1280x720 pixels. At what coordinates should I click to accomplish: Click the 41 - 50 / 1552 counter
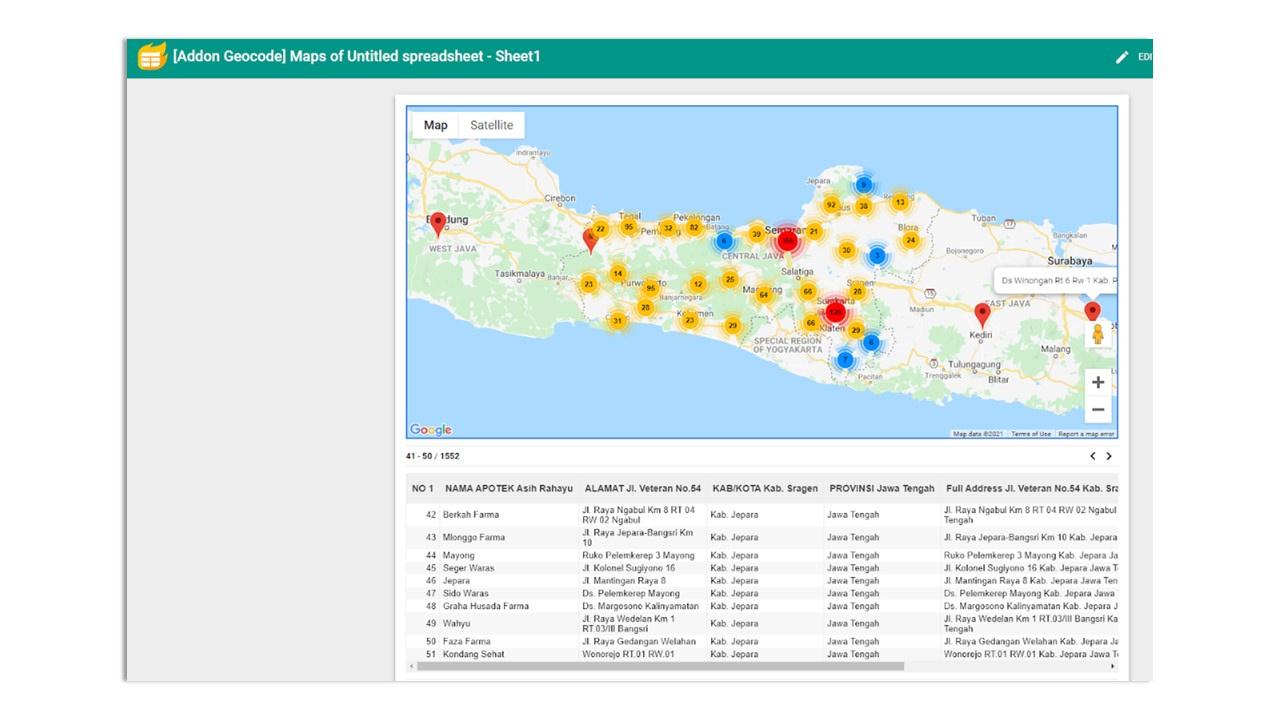pos(432,456)
